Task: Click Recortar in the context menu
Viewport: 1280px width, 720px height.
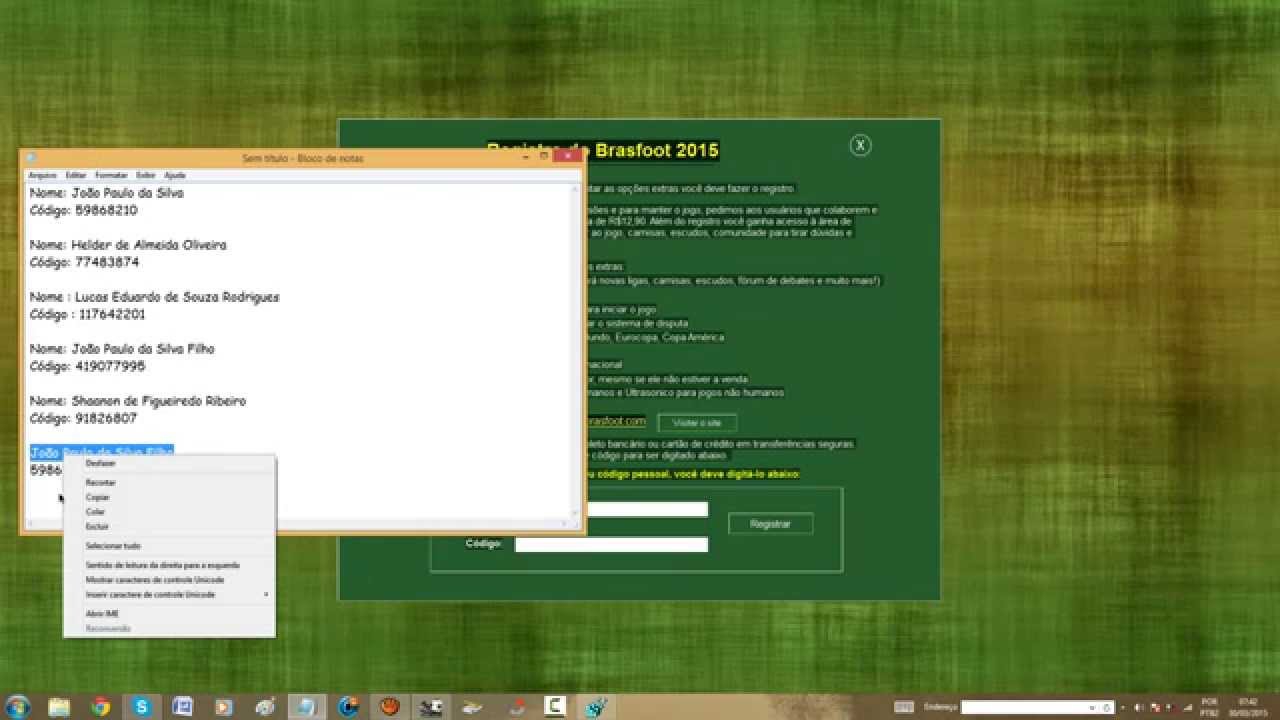Action: pyautogui.click(x=100, y=483)
